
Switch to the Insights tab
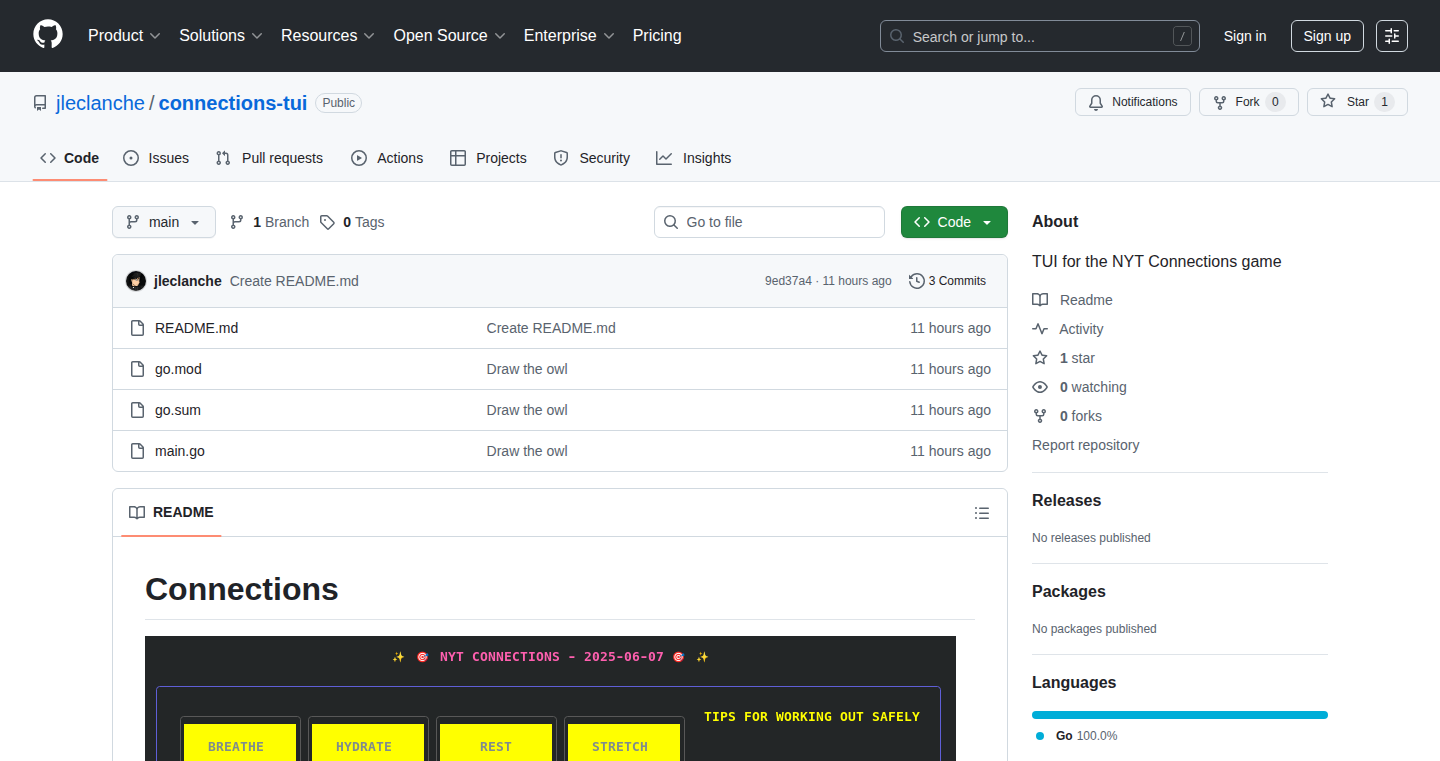(694, 158)
